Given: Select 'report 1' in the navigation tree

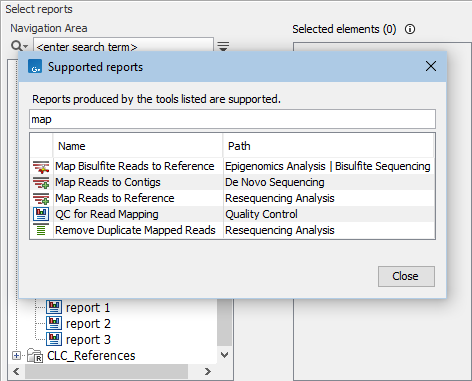Looking at the screenshot, I should click(88, 307).
